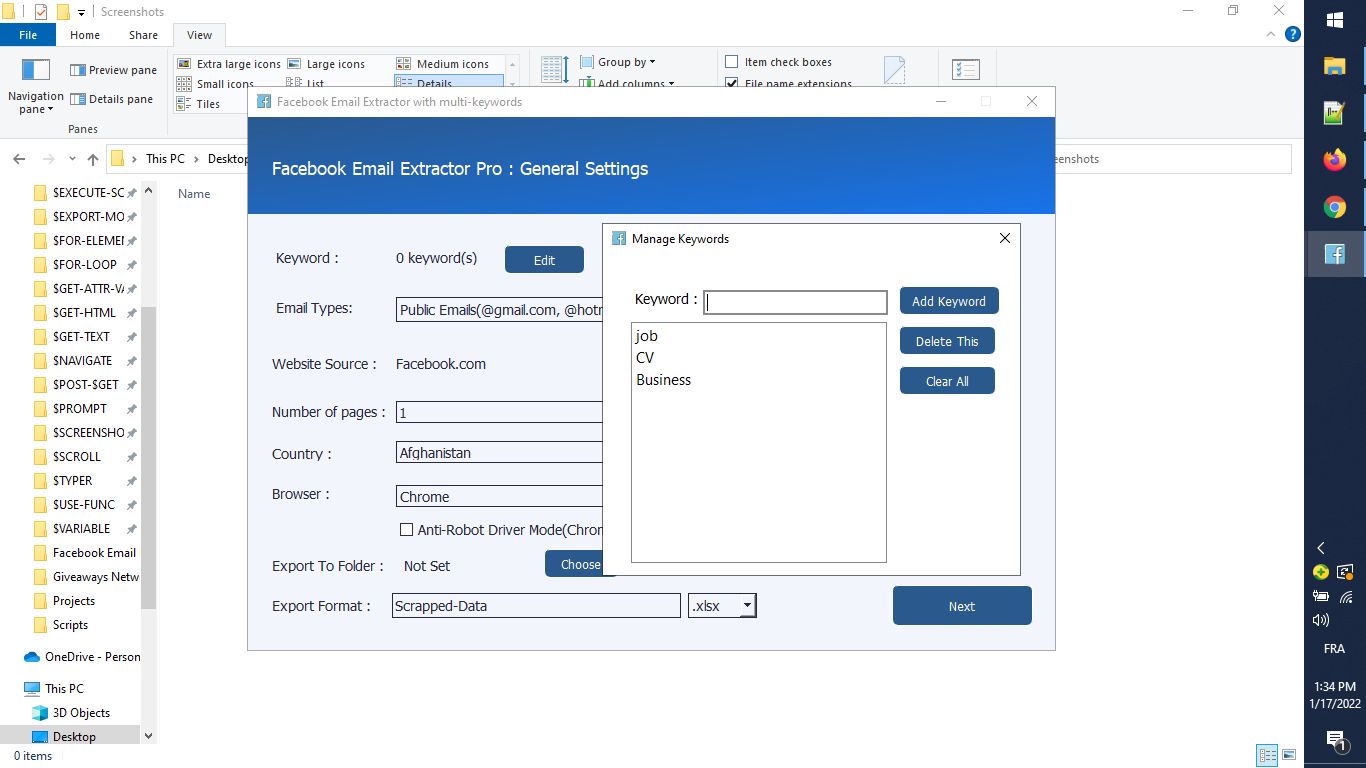
Task: Toggle the Details pane
Action: (x=111, y=99)
